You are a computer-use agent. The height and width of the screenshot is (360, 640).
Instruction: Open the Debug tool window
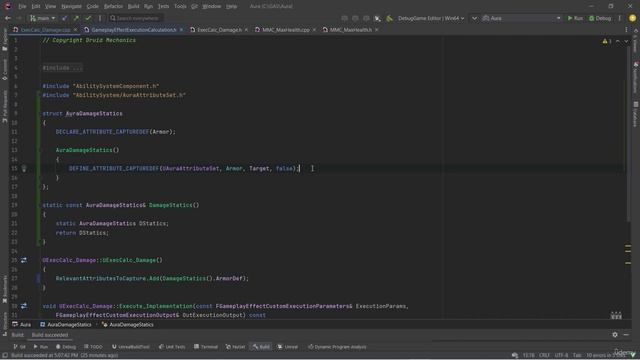pyautogui.click(x=66, y=347)
